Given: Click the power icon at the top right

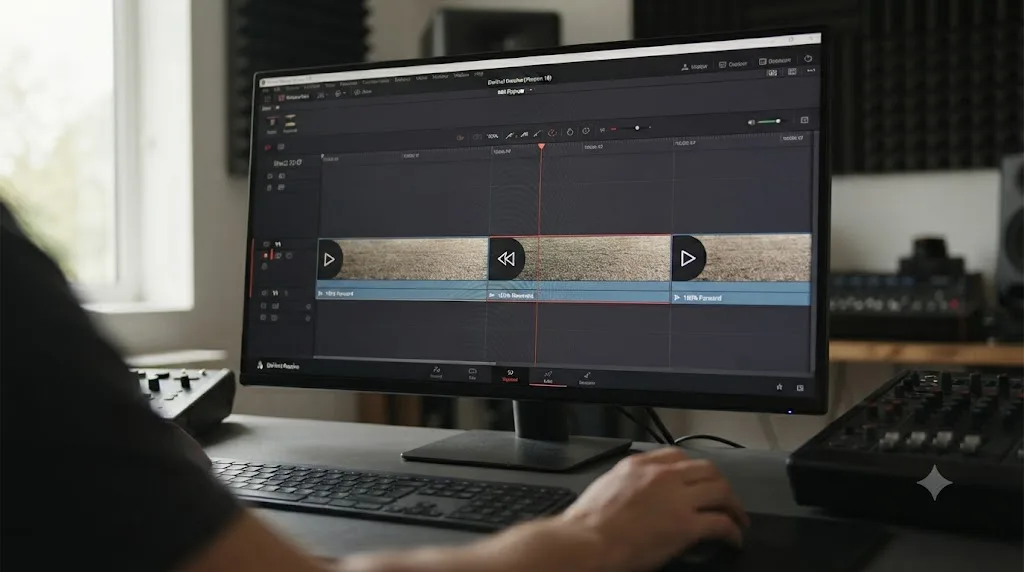Looking at the screenshot, I should coord(808,58).
